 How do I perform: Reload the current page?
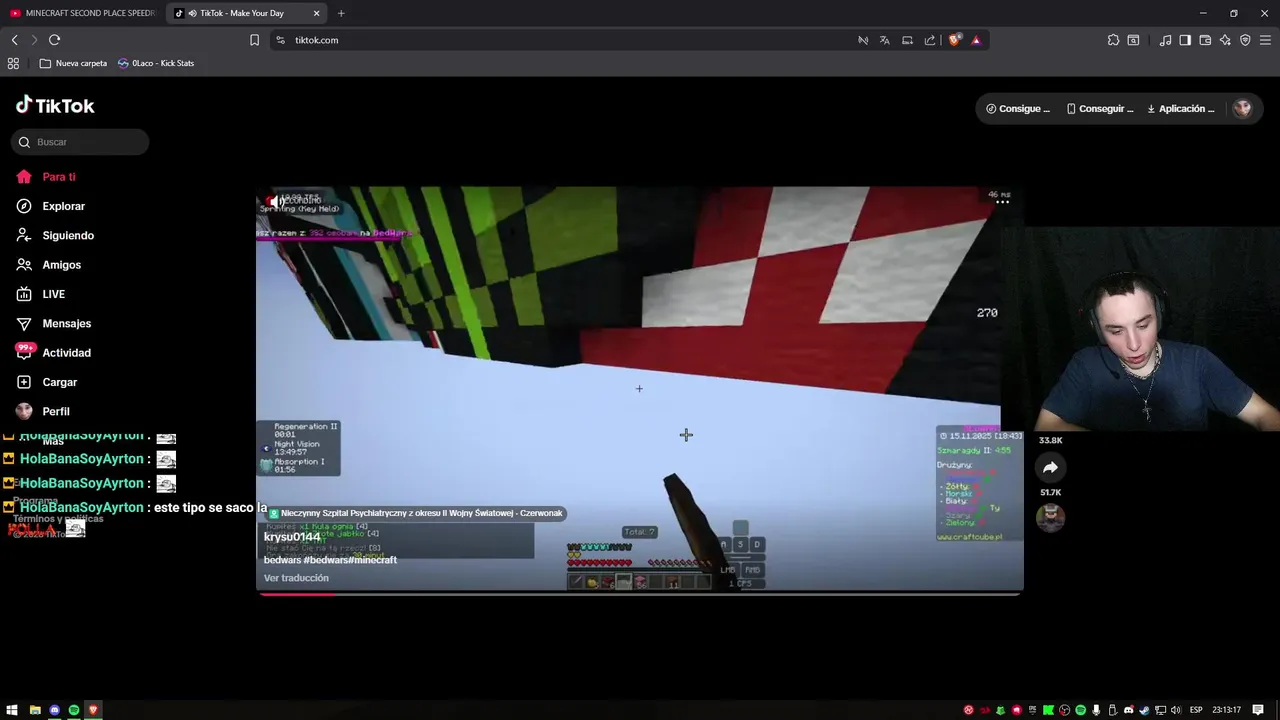coord(54,40)
